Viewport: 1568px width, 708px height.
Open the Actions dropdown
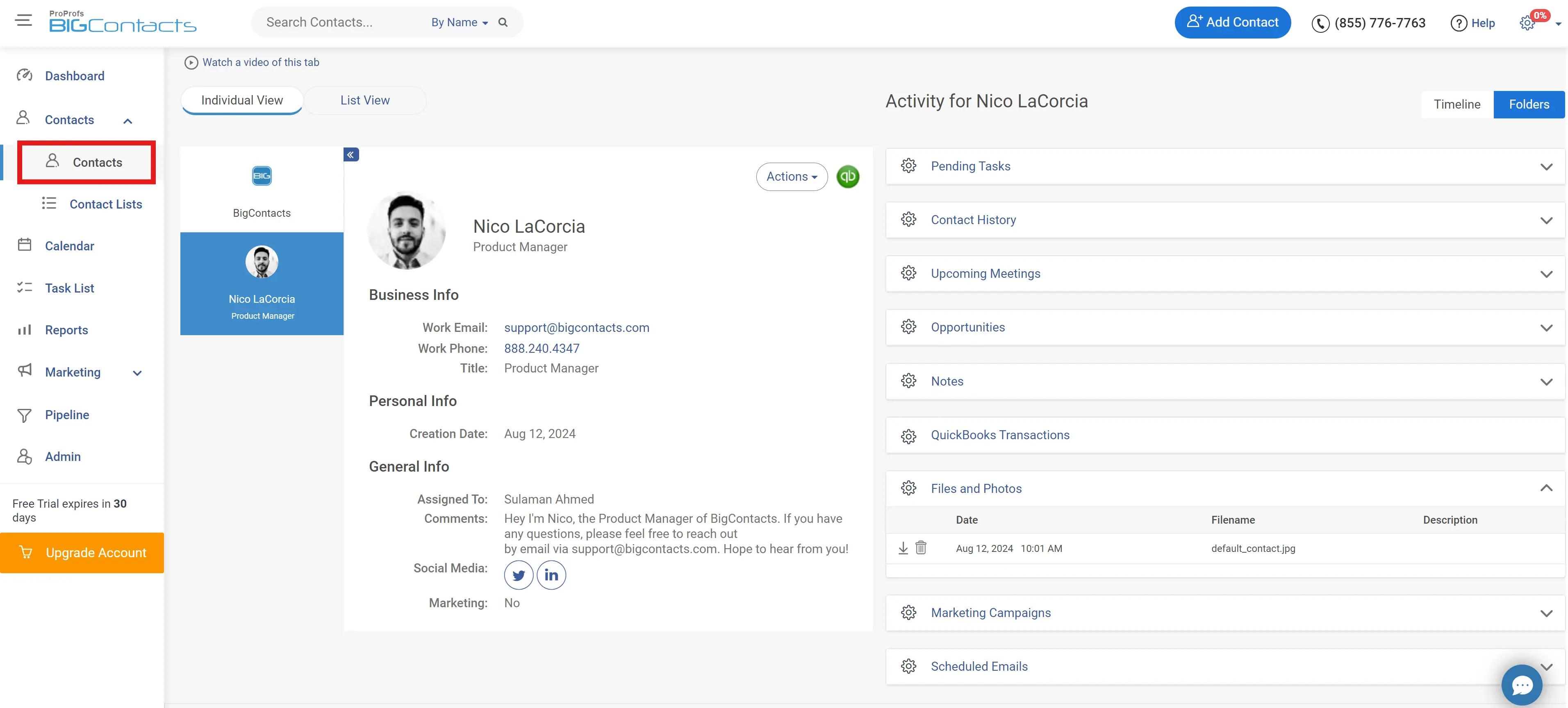pyautogui.click(x=791, y=177)
